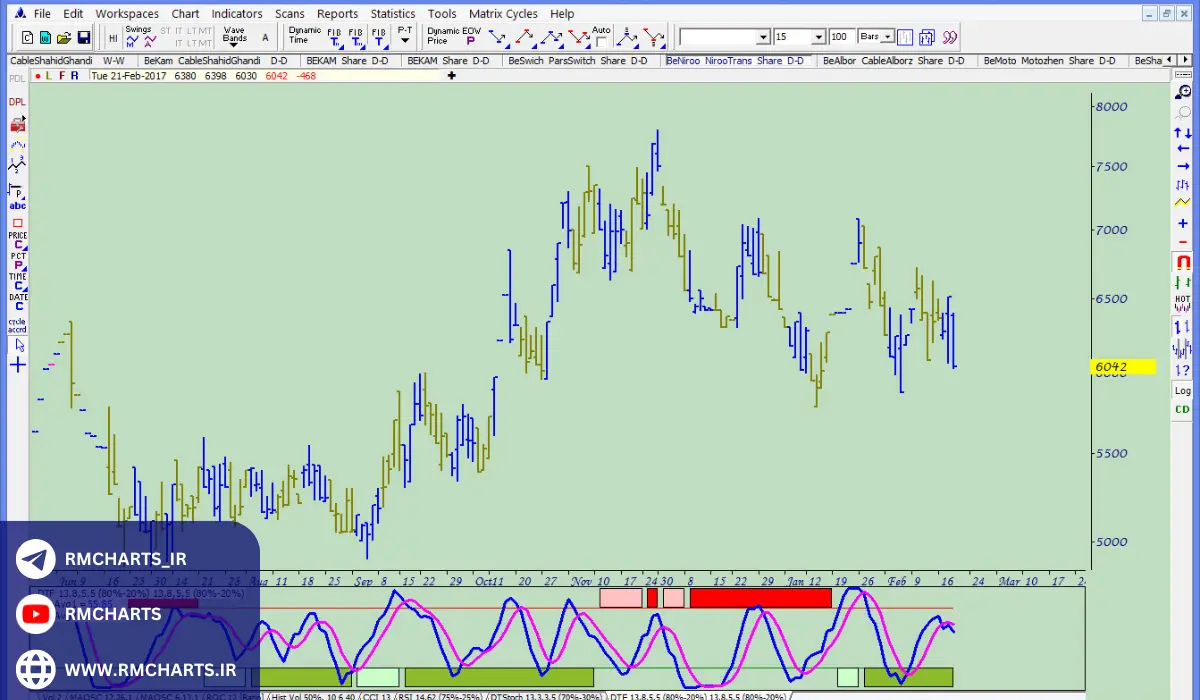Click the red magnet snap icon
The image size is (1200, 700).
[1183, 263]
